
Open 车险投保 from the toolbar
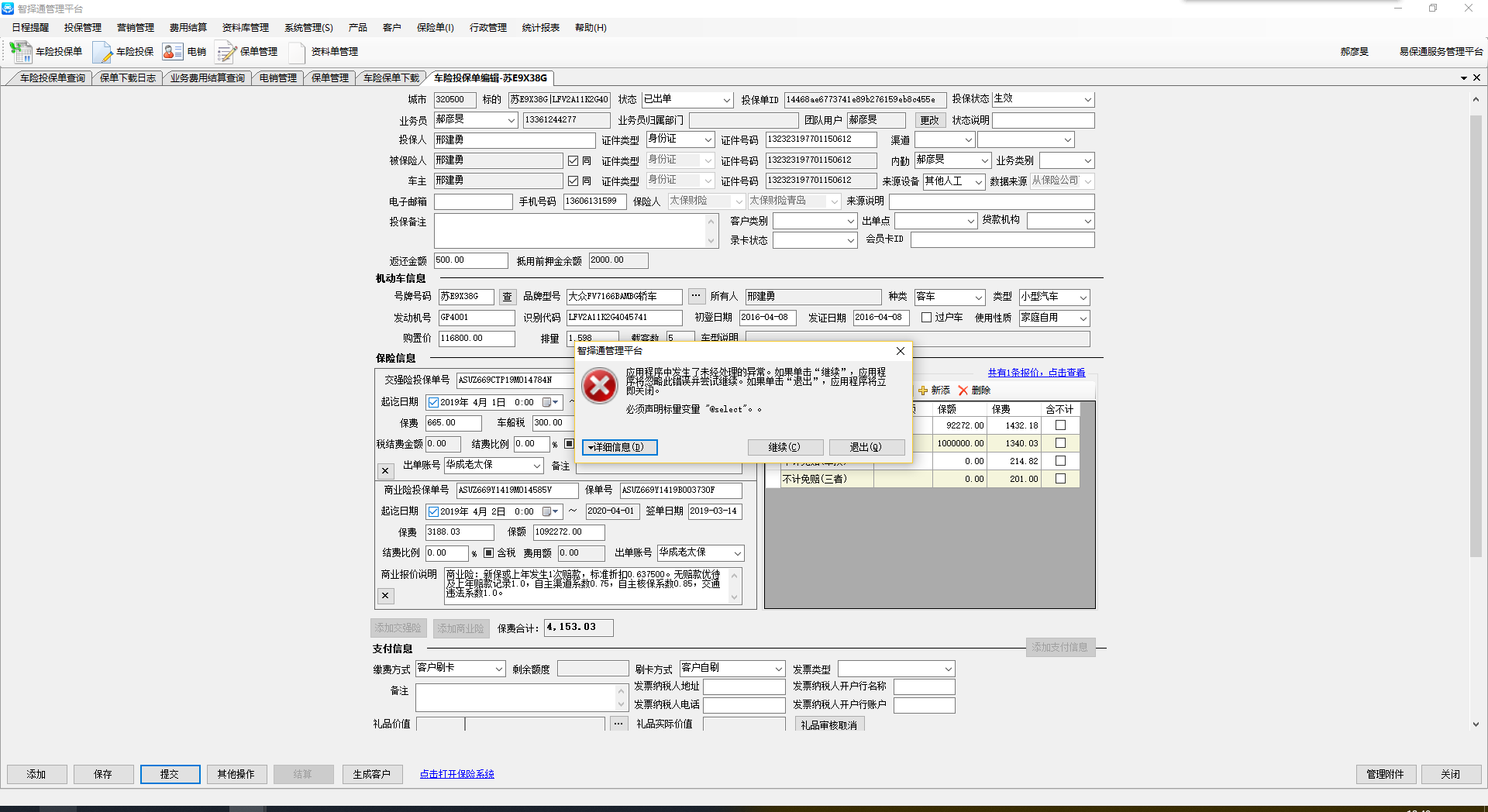point(102,52)
